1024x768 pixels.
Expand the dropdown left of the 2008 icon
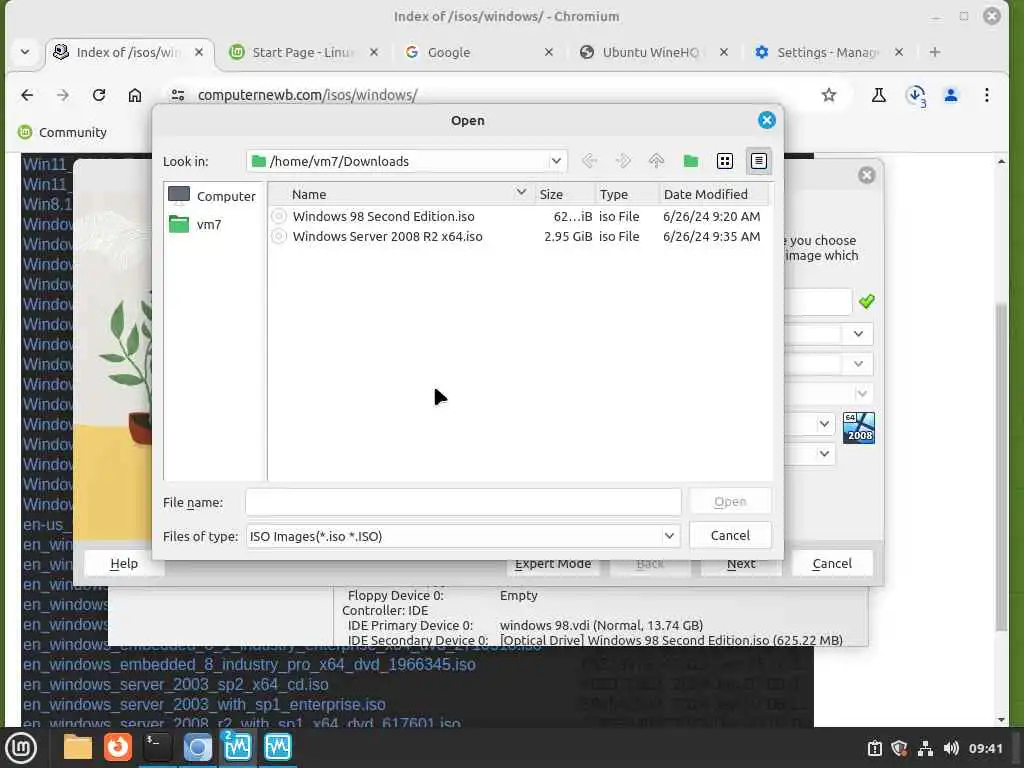(824, 424)
